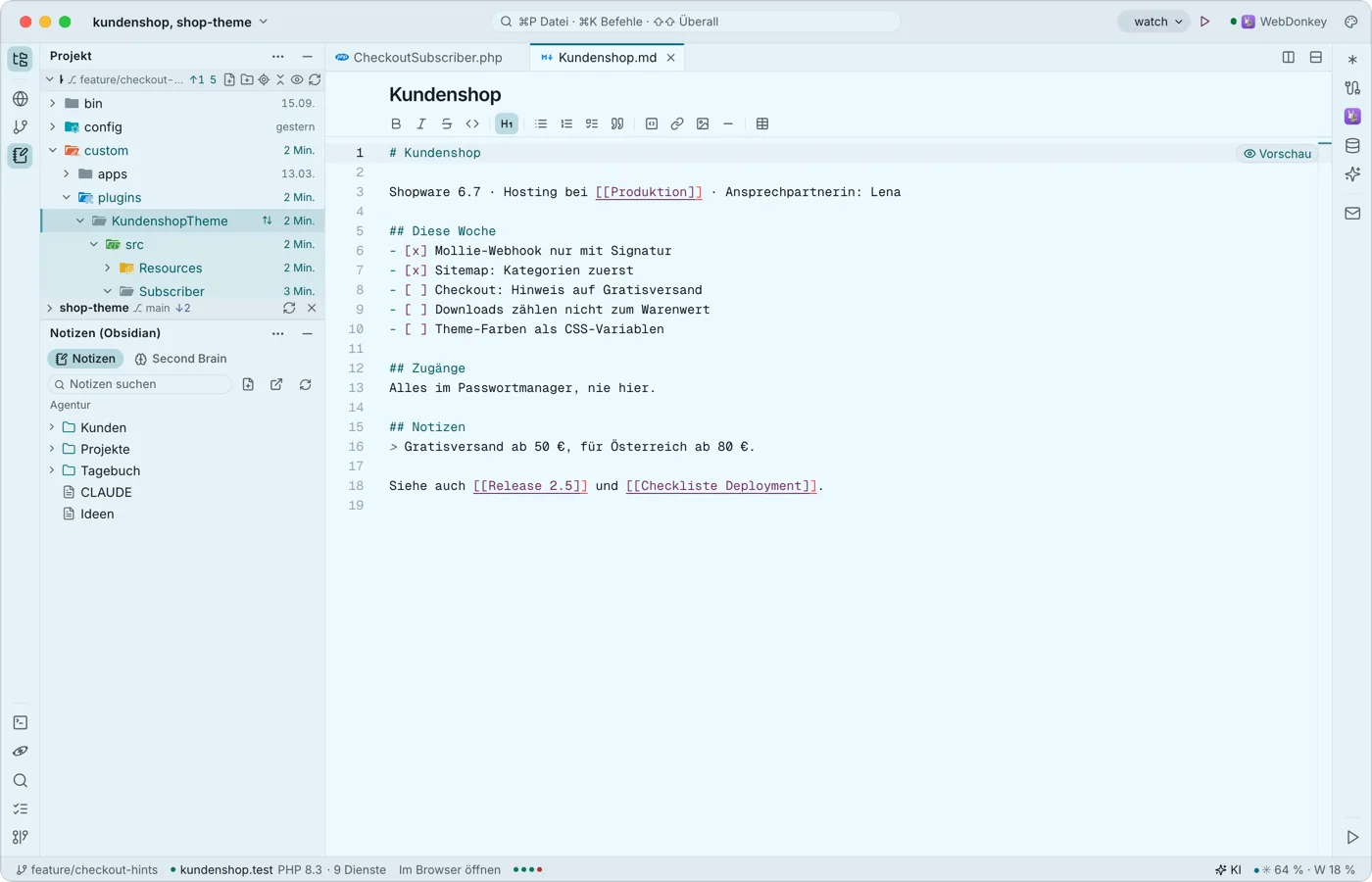Run the current configuration

click(x=1205, y=22)
